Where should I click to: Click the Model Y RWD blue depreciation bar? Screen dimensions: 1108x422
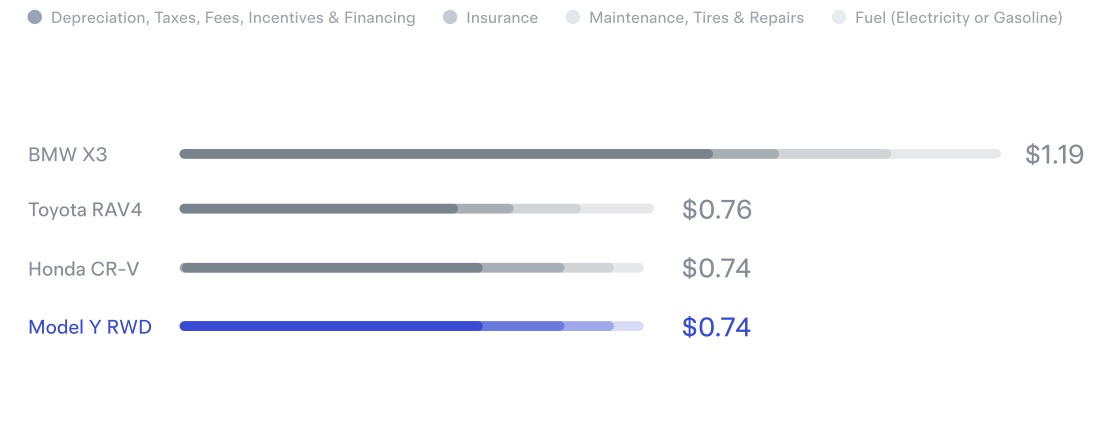click(331, 326)
